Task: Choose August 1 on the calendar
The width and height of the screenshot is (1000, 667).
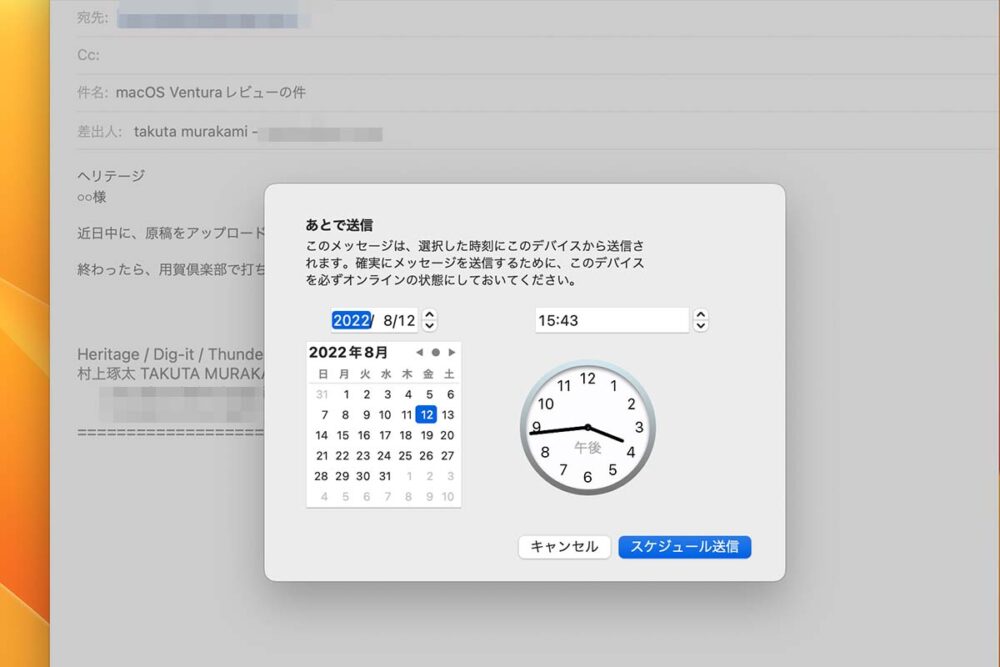Action: [344, 394]
